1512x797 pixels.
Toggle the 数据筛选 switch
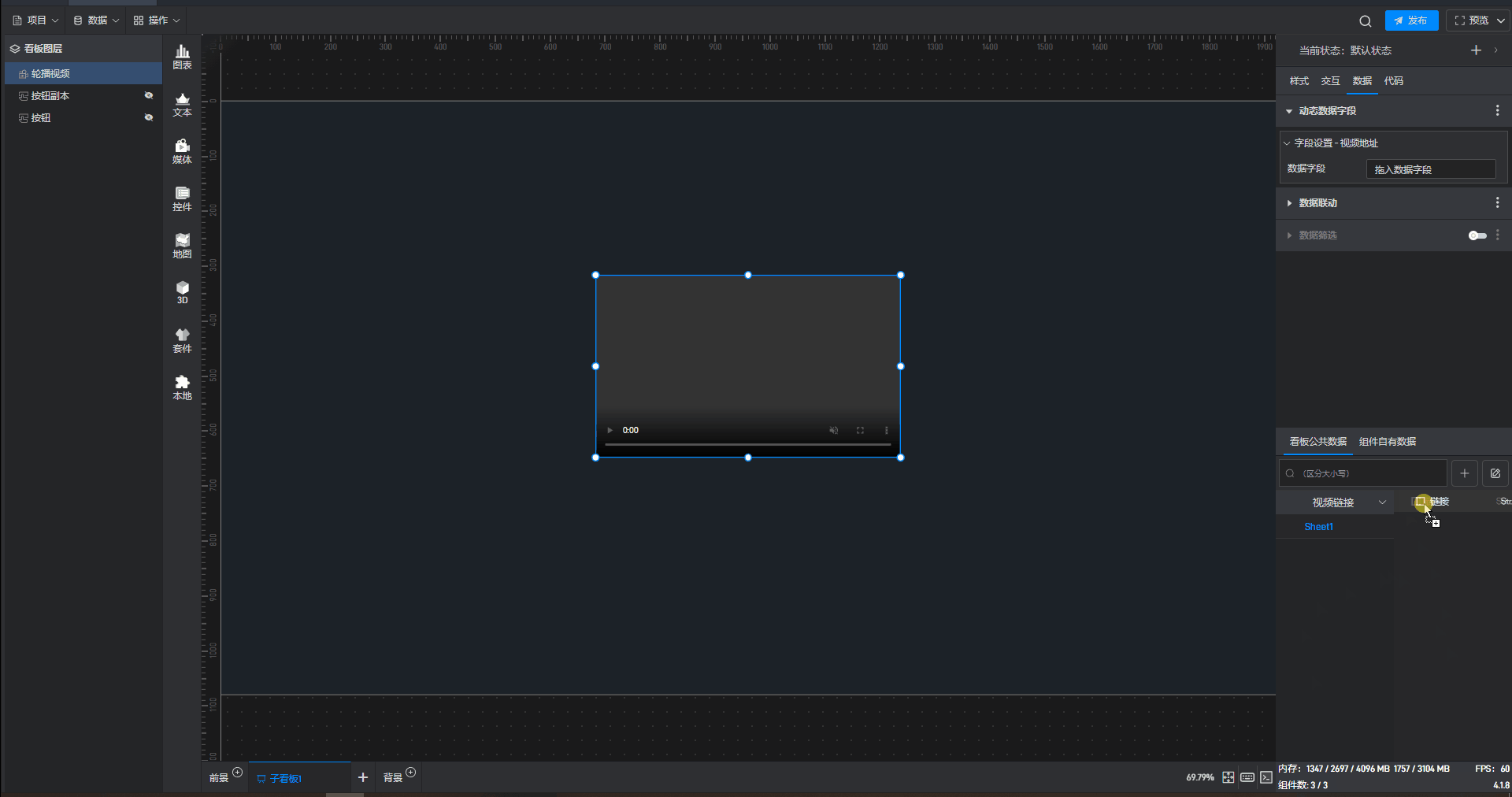pos(1477,235)
